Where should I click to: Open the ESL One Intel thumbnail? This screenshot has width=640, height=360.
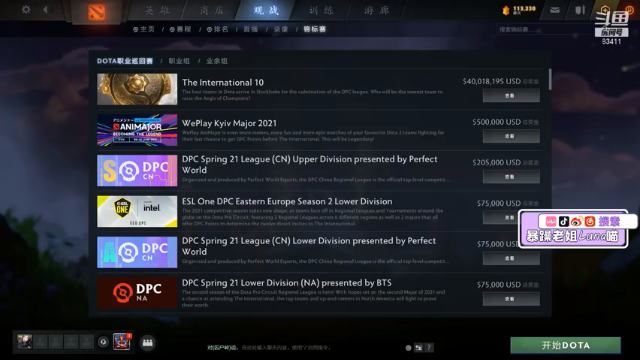click(x=137, y=211)
